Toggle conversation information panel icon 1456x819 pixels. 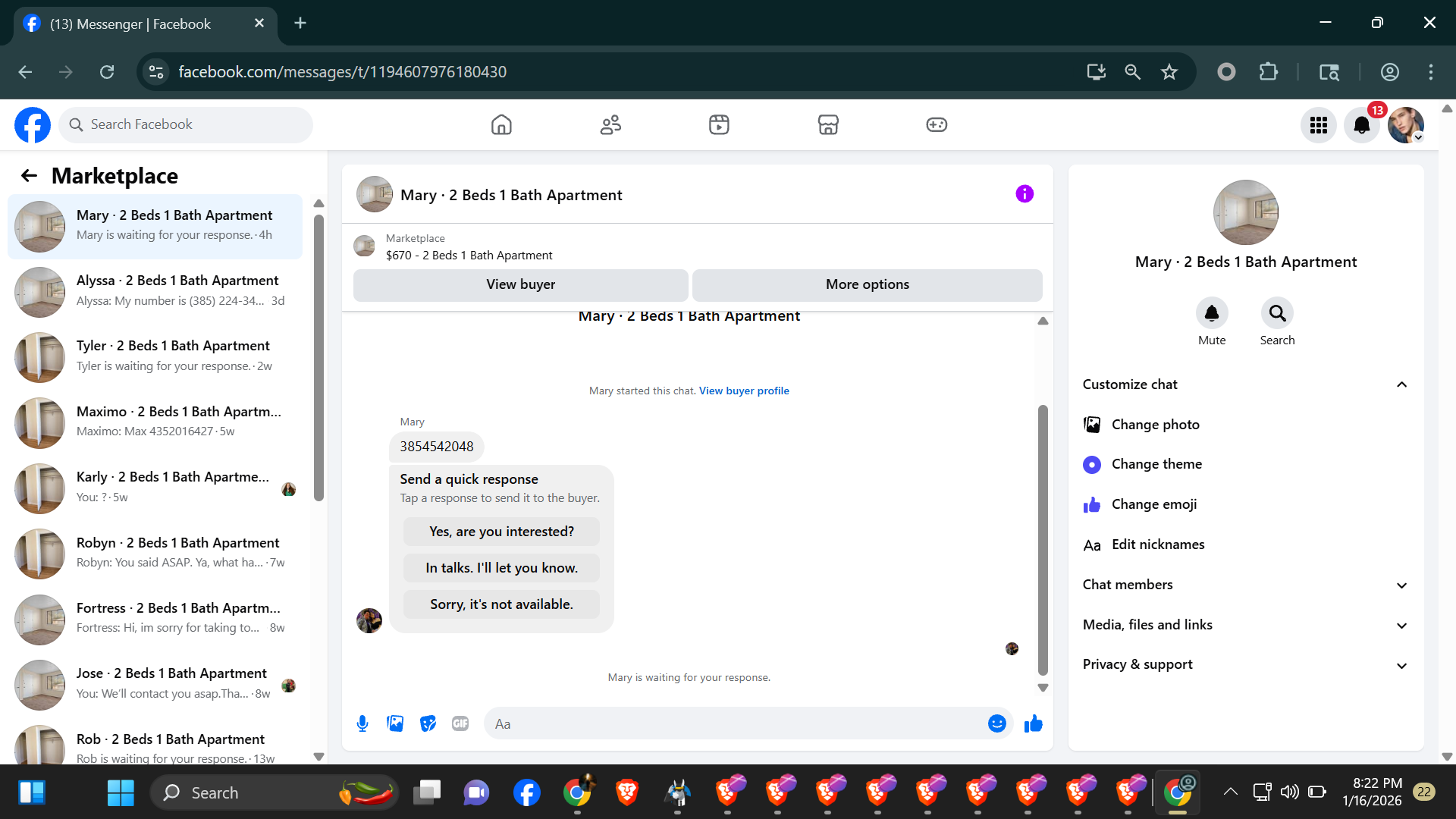click(x=1025, y=194)
